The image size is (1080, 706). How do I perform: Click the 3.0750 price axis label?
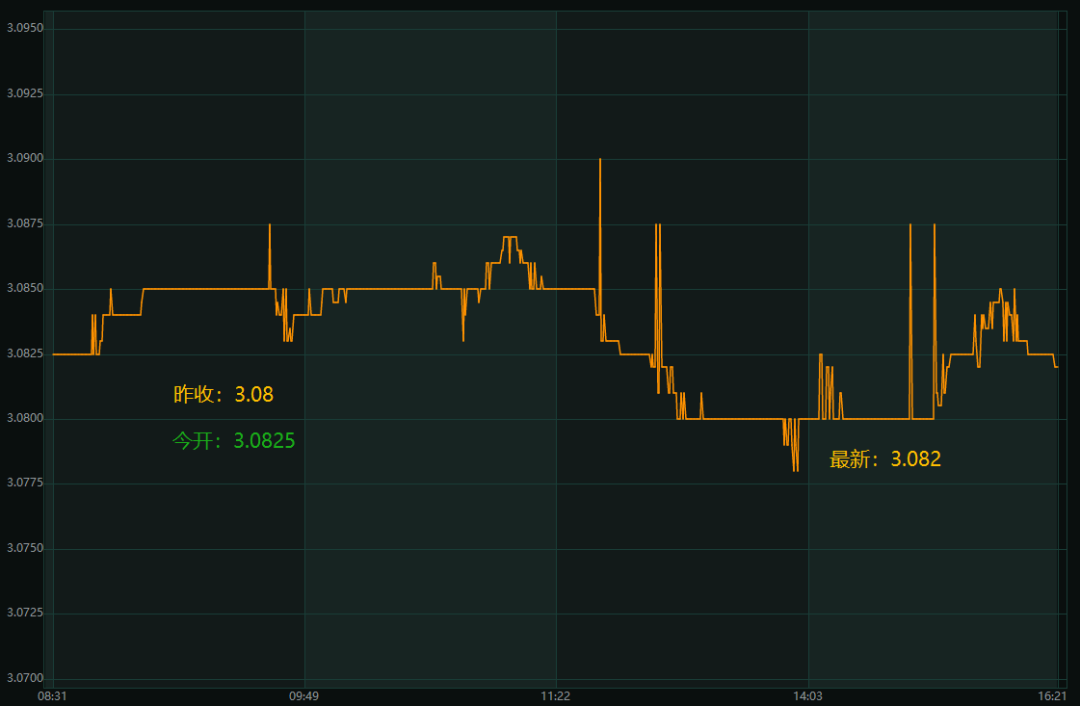(25, 548)
